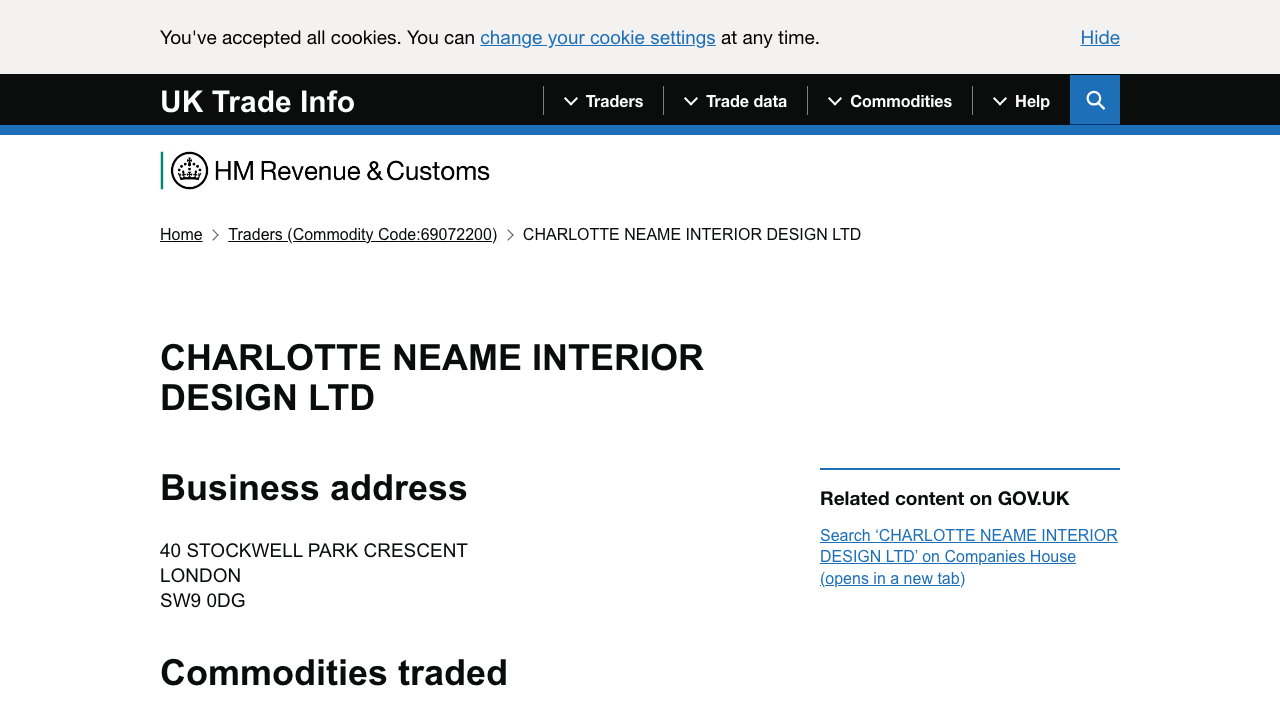Select the HM Revenue & Customs crown logo
Viewport: 1280px width, 720px height.
pyautogui.click(x=189, y=170)
